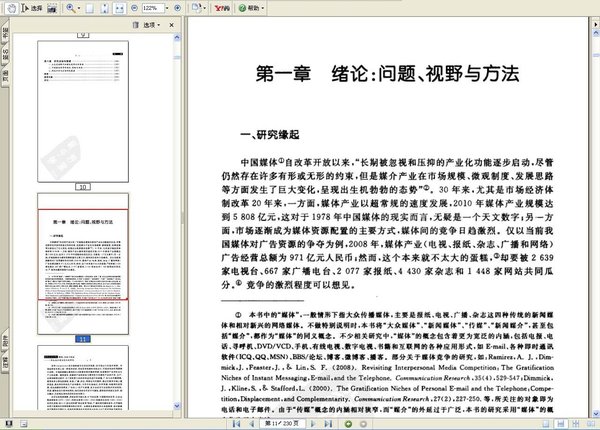Screen dimensions: 600x430
Task: Click page label 10 under thumbnail
Action: point(83,187)
